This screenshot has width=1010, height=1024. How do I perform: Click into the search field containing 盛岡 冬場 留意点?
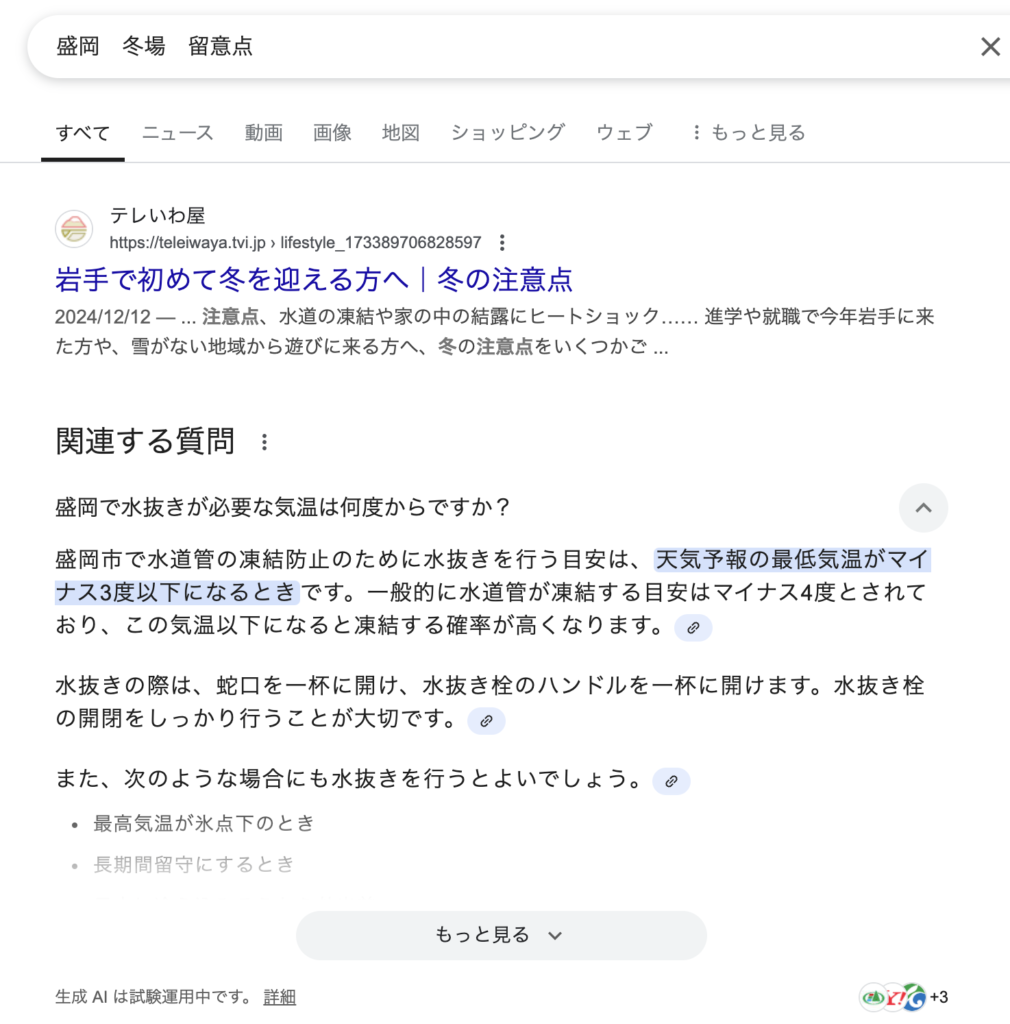click(x=509, y=46)
